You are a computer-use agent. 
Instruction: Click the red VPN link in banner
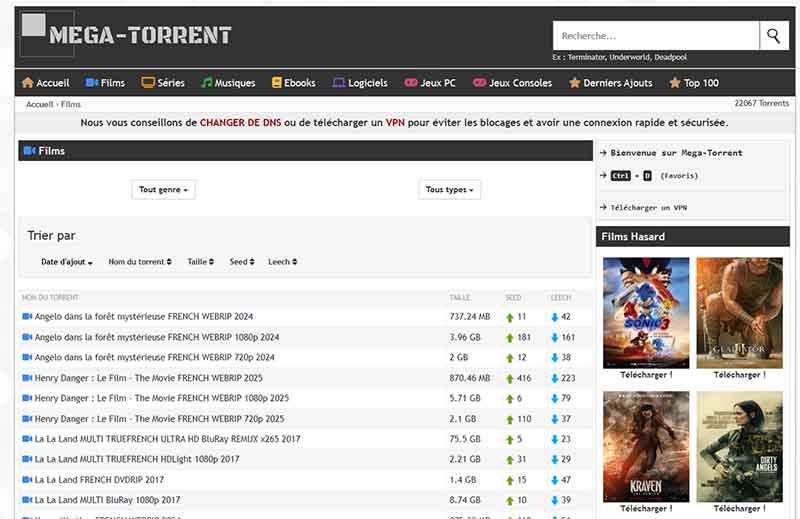pyautogui.click(x=395, y=123)
